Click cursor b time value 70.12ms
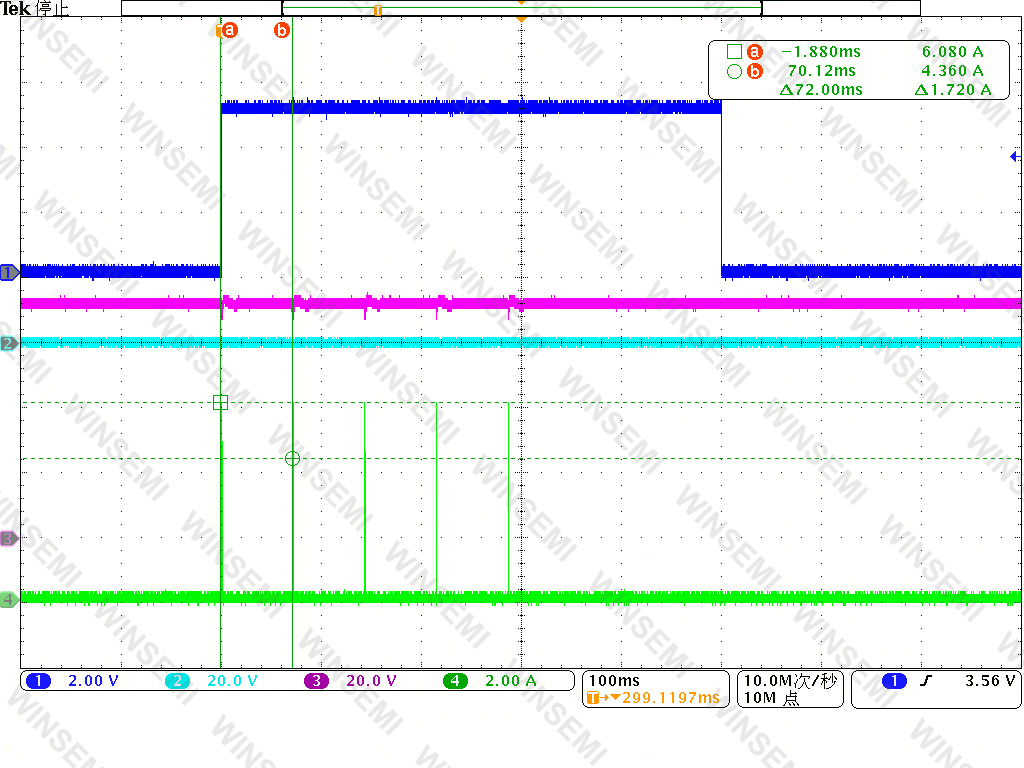This screenshot has width=1024, height=768. (822, 71)
